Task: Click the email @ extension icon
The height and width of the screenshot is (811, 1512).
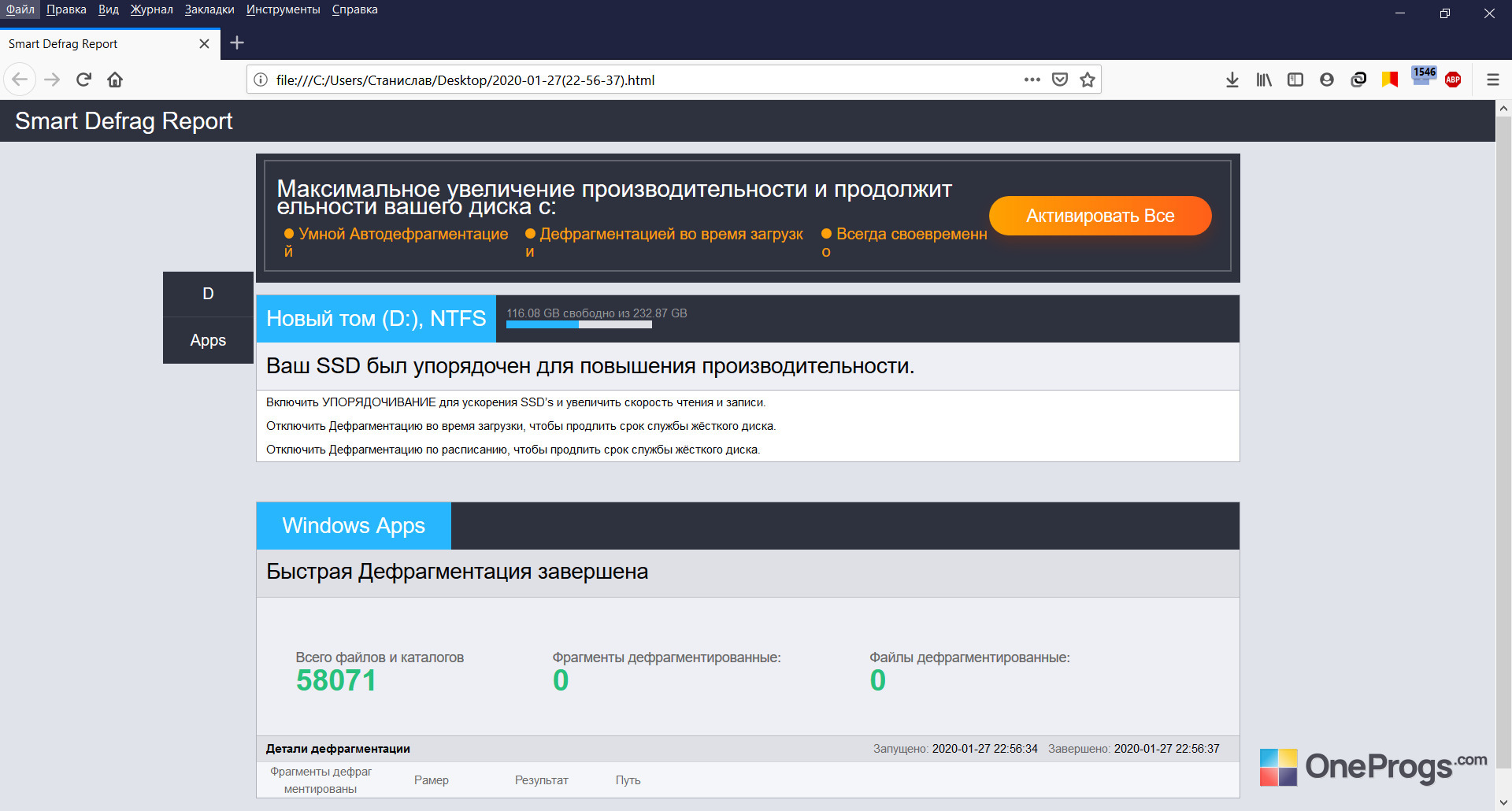Action: coord(1358,80)
